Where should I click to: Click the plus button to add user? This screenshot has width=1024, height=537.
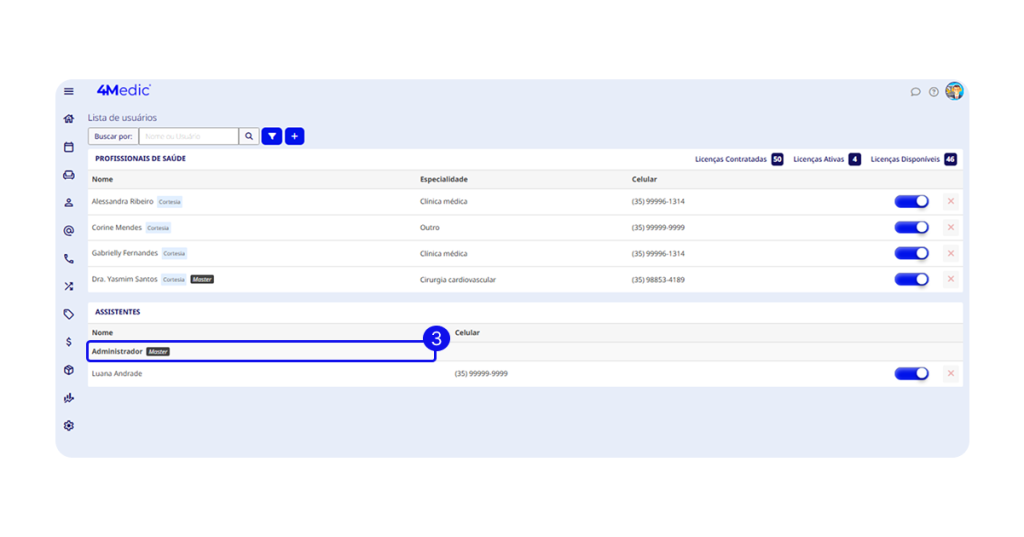click(294, 136)
